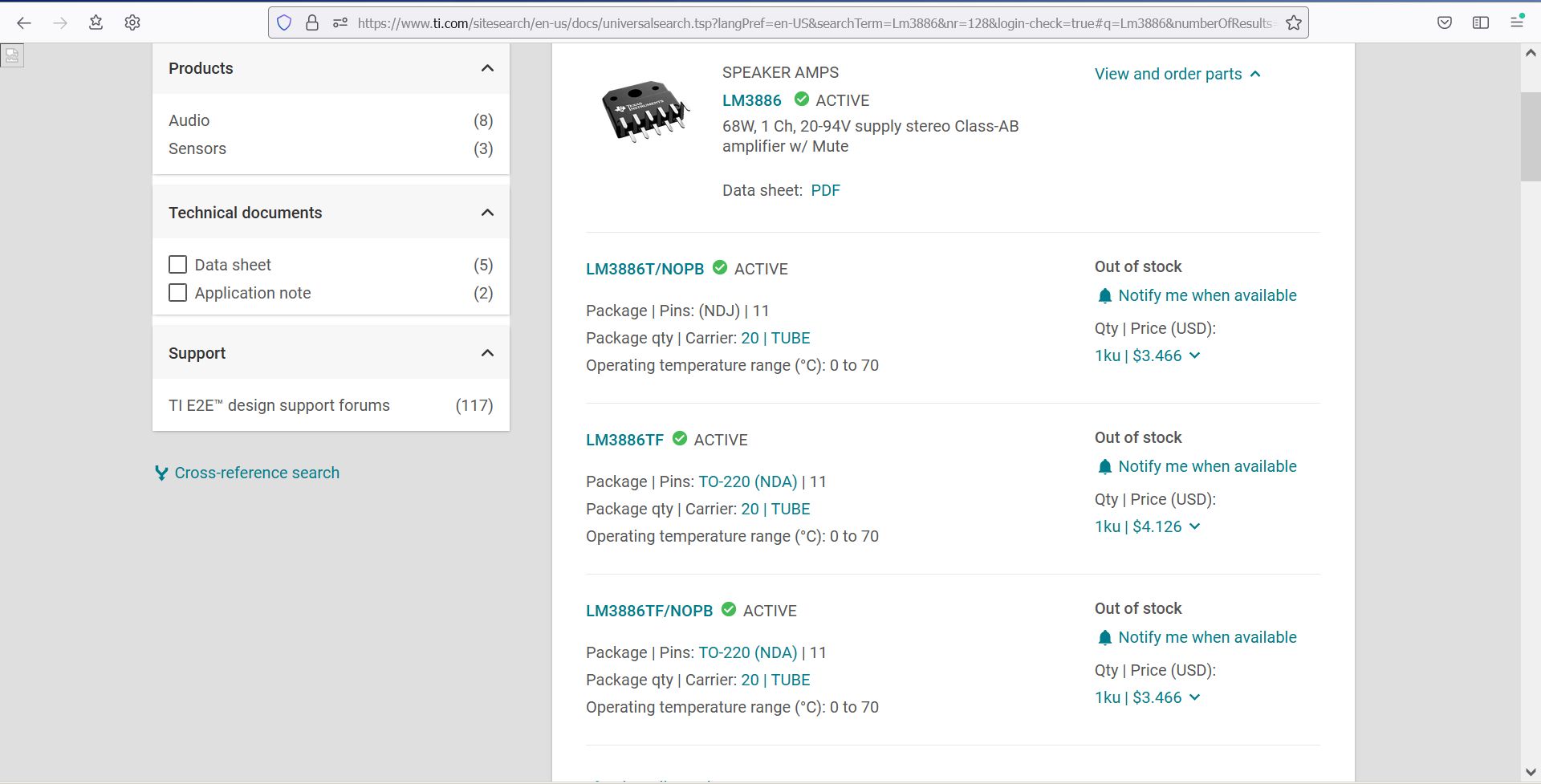
Task: Open the LM3886TF/NOPB part link
Action: (x=649, y=611)
